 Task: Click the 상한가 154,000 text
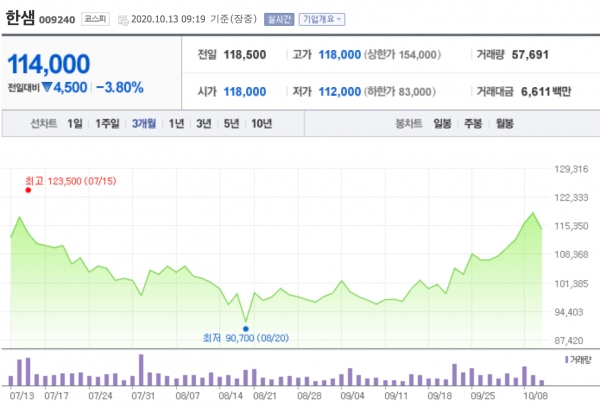(402, 55)
